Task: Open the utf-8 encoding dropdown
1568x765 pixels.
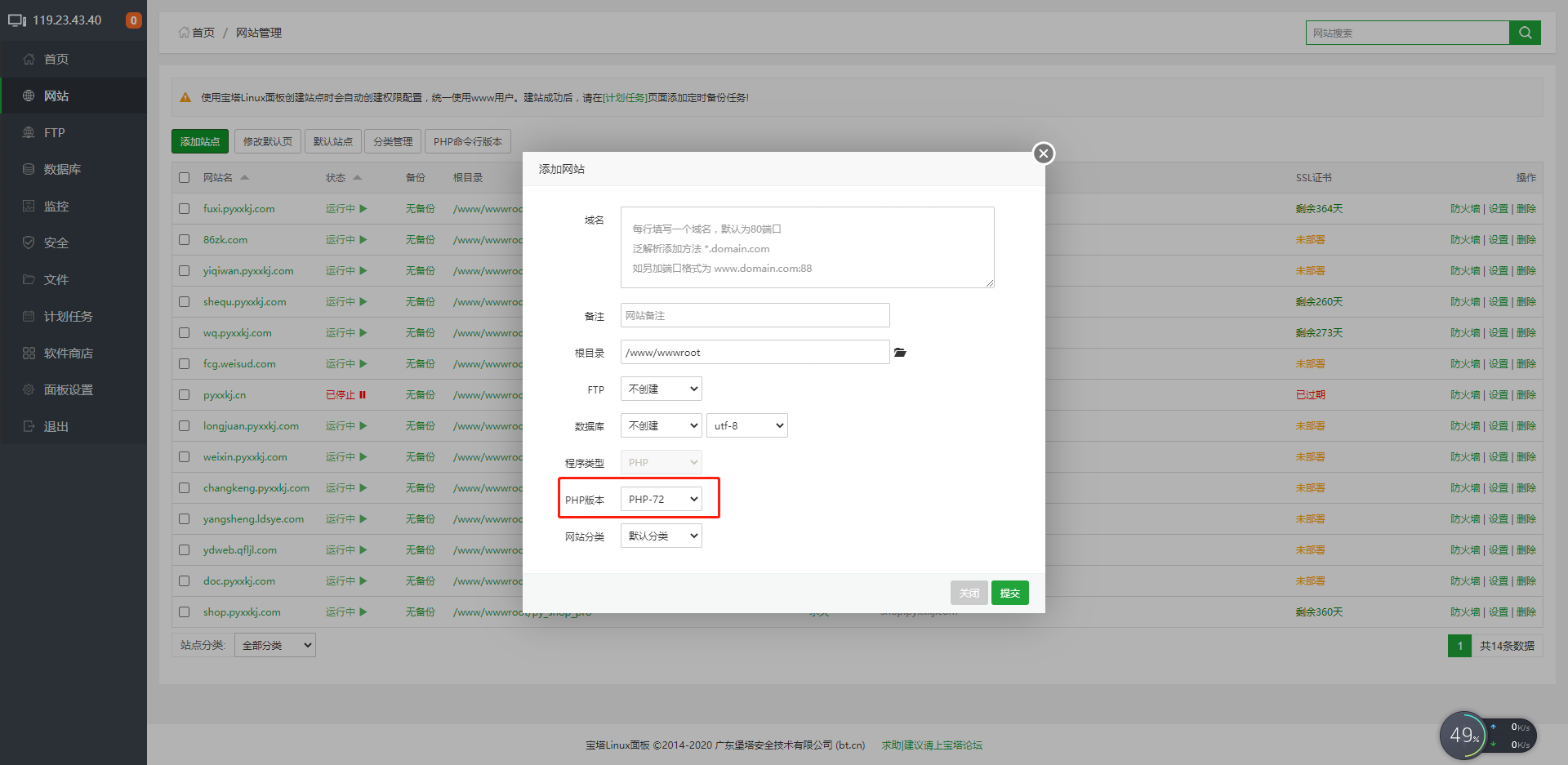Action: coord(747,426)
